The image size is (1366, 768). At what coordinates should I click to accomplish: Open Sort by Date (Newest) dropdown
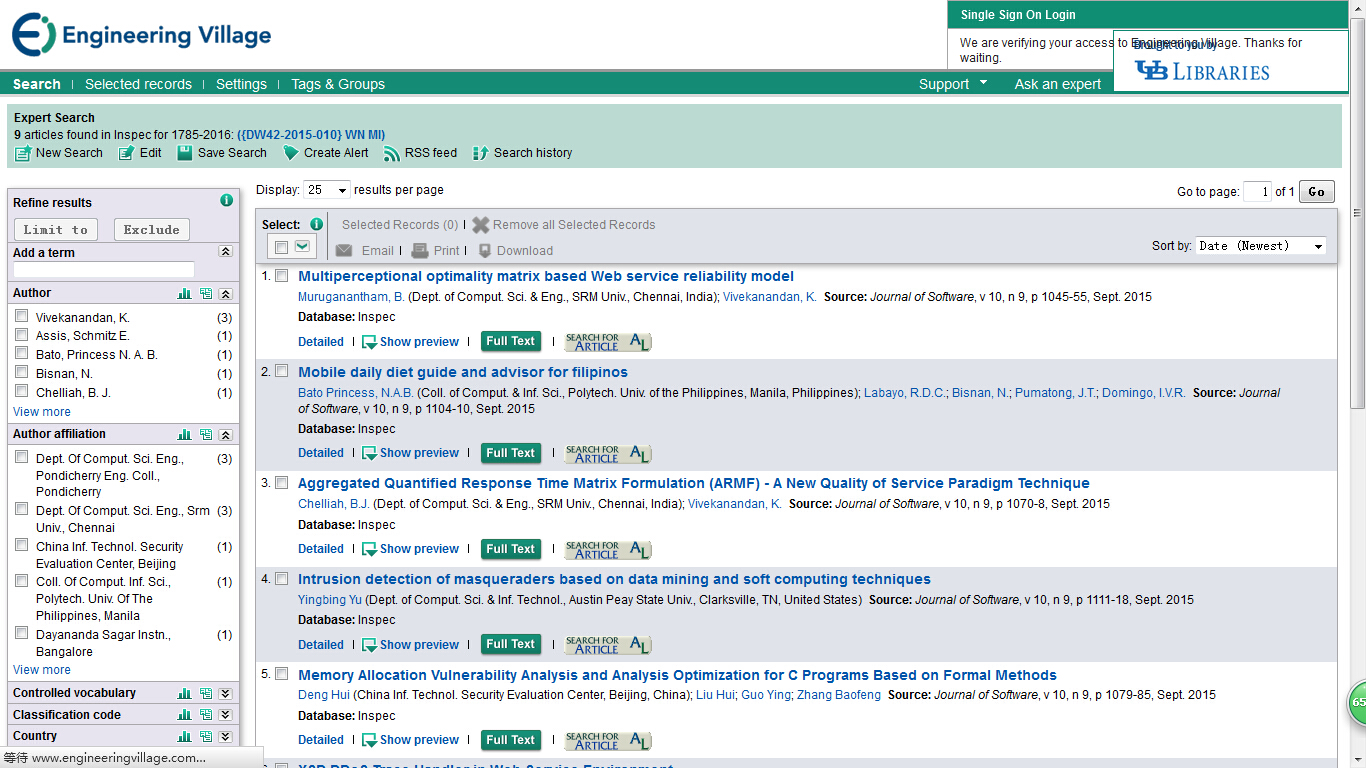[1261, 246]
